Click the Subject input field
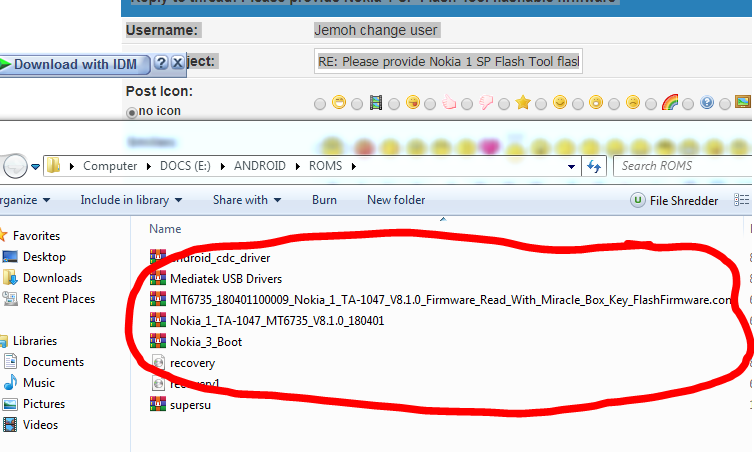This screenshot has width=754, height=452. point(448,61)
